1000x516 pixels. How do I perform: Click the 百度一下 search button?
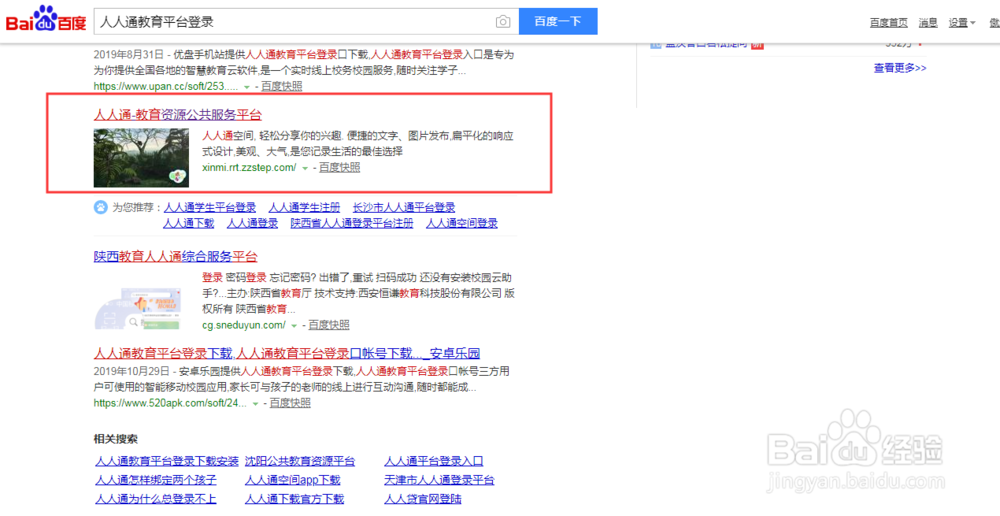(x=558, y=22)
